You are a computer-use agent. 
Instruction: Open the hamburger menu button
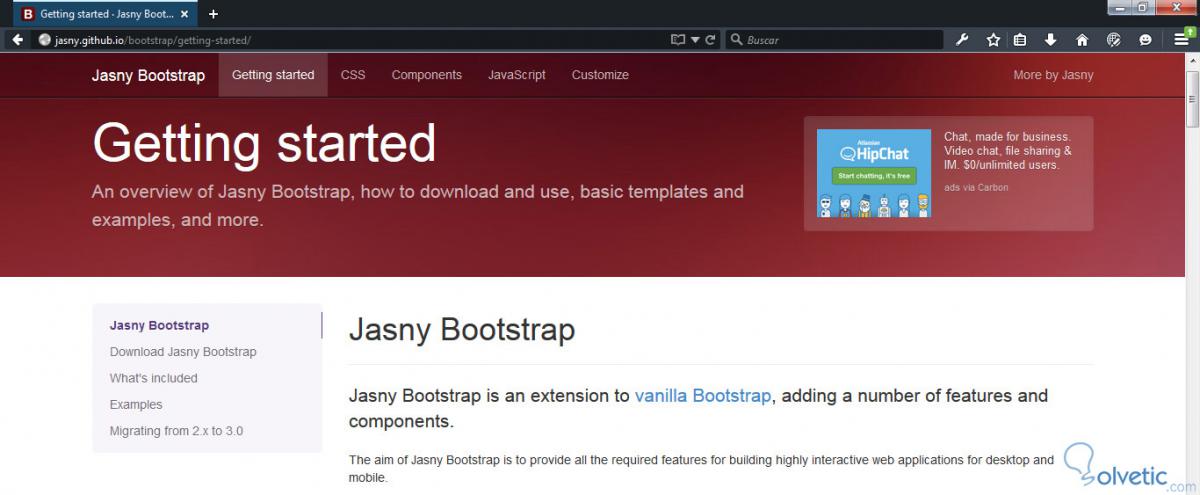tap(1182, 40)
